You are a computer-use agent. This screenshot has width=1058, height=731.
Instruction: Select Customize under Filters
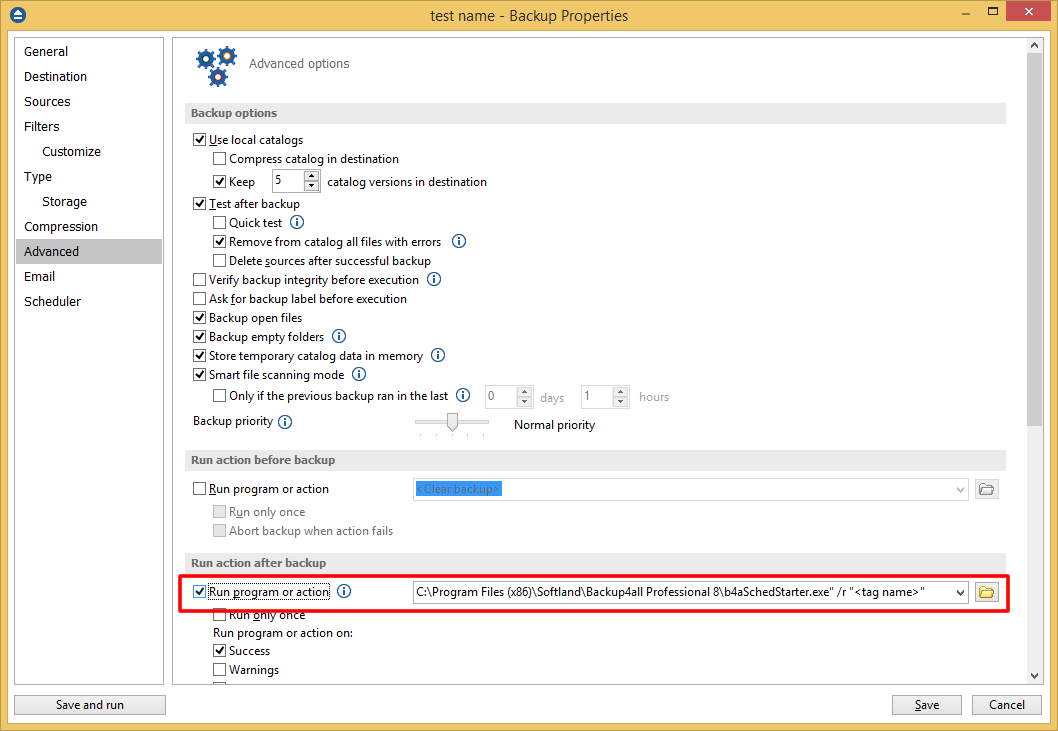pyautogui.click(x=72, y=151)
